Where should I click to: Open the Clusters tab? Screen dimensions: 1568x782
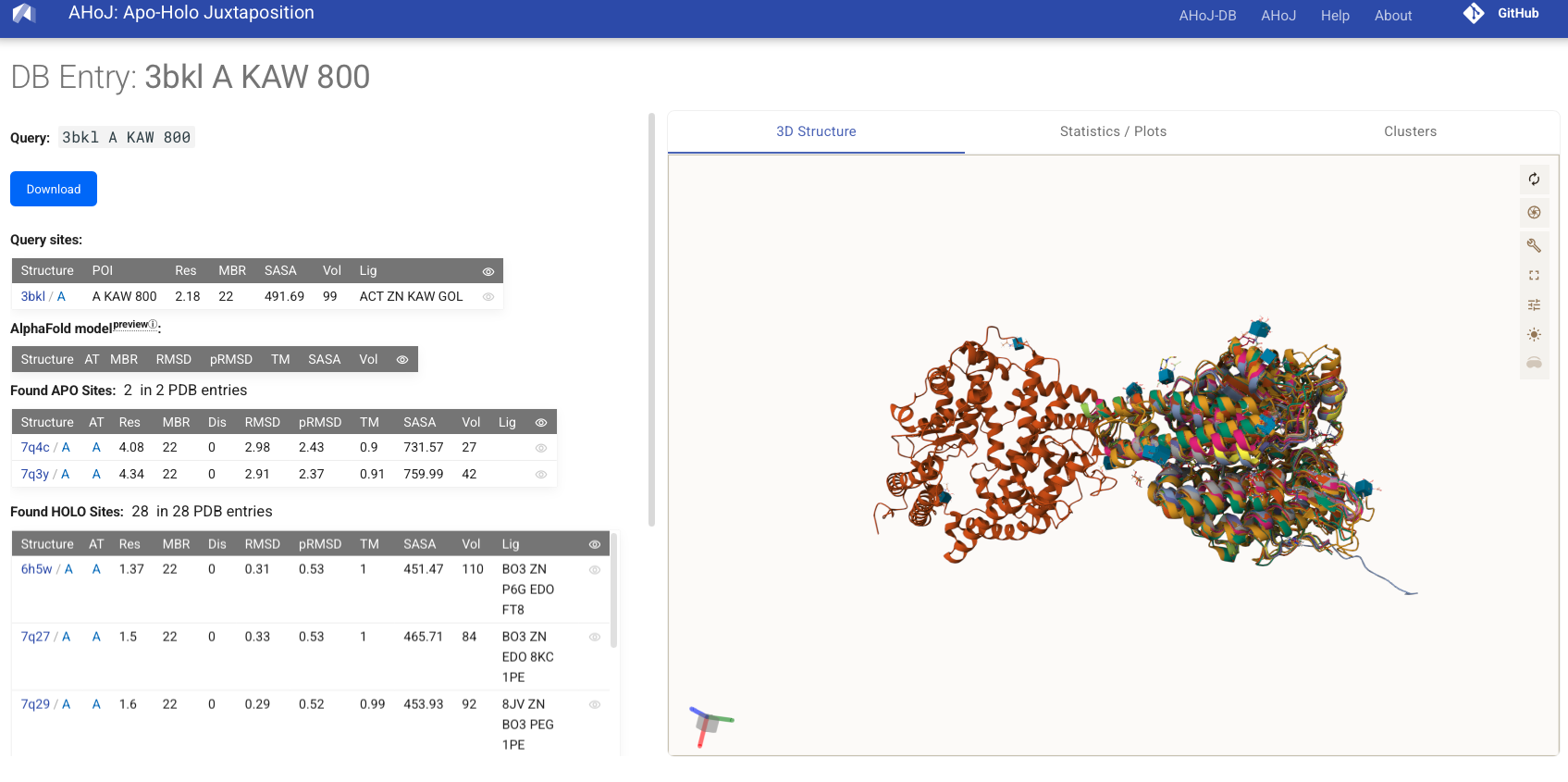[x=1410, y=131]
